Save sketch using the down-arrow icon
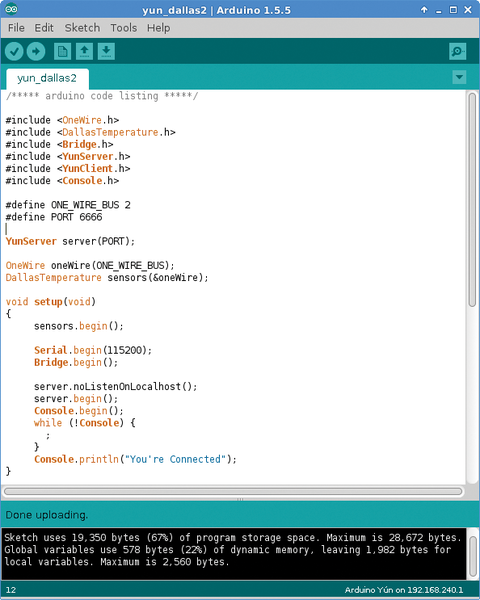 (x=106, y=51)
